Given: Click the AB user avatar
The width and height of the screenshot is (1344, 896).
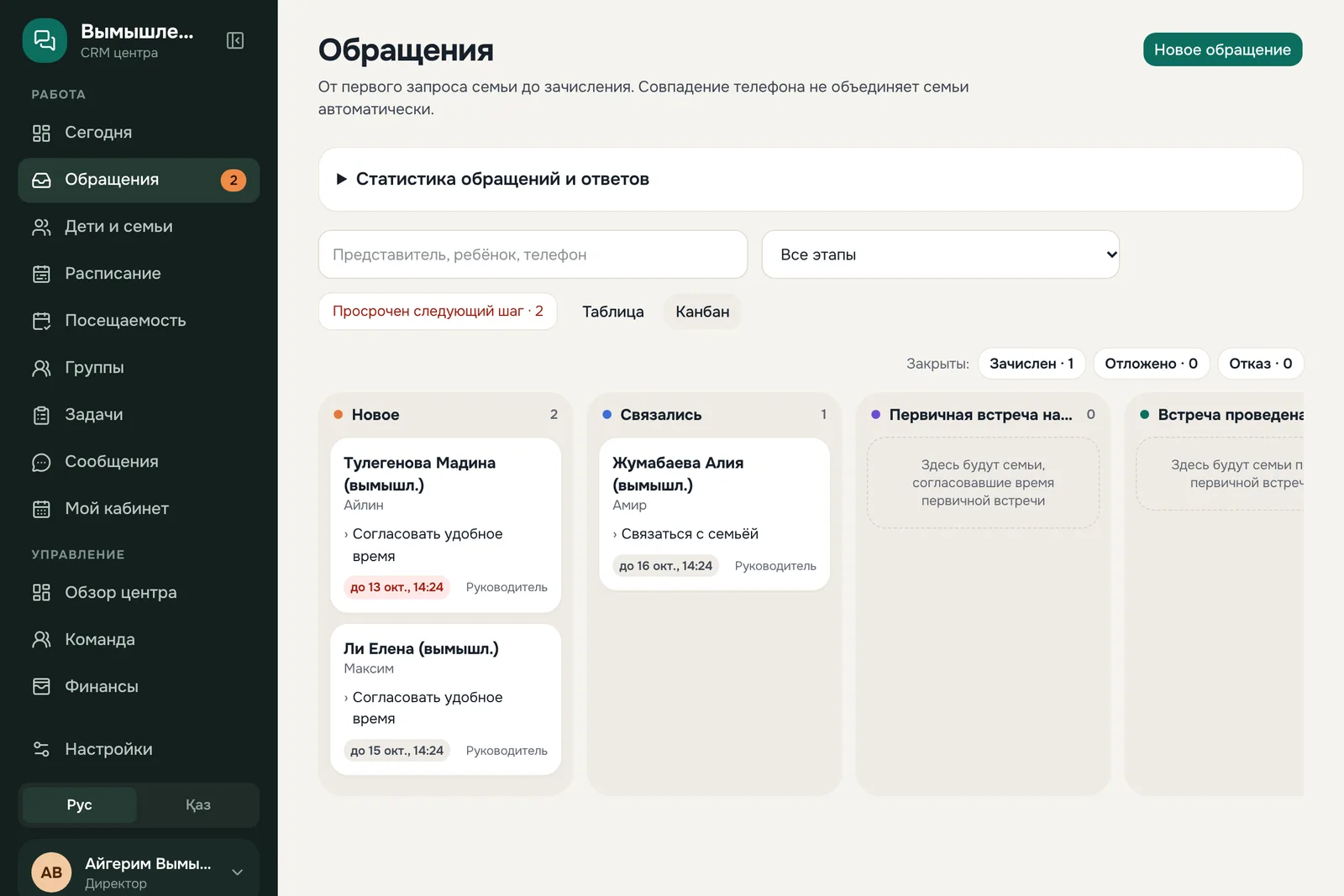Looking at the screenshot, I should click(x=51, y=872).
